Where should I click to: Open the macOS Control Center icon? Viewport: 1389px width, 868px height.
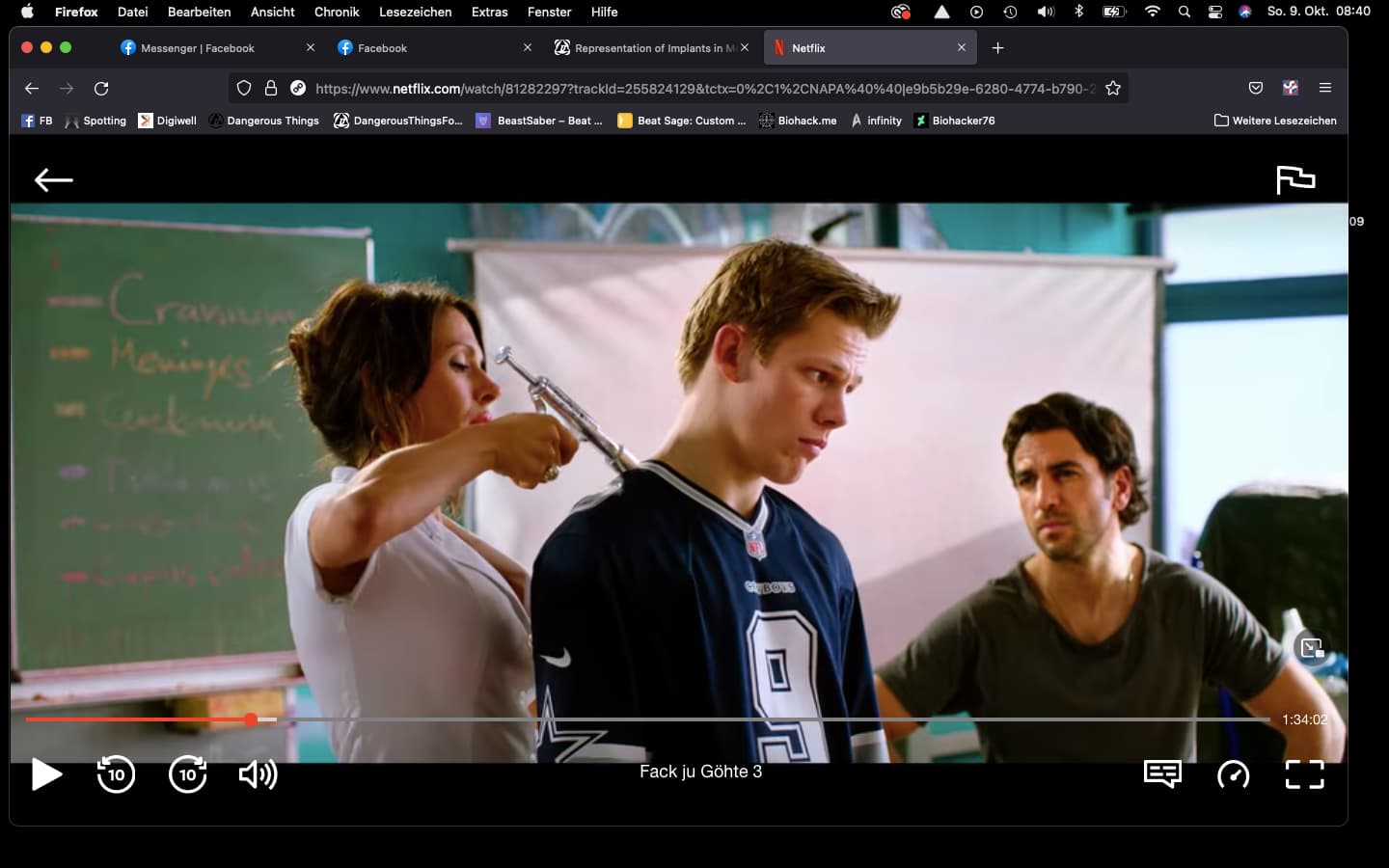pos(1215,12)
